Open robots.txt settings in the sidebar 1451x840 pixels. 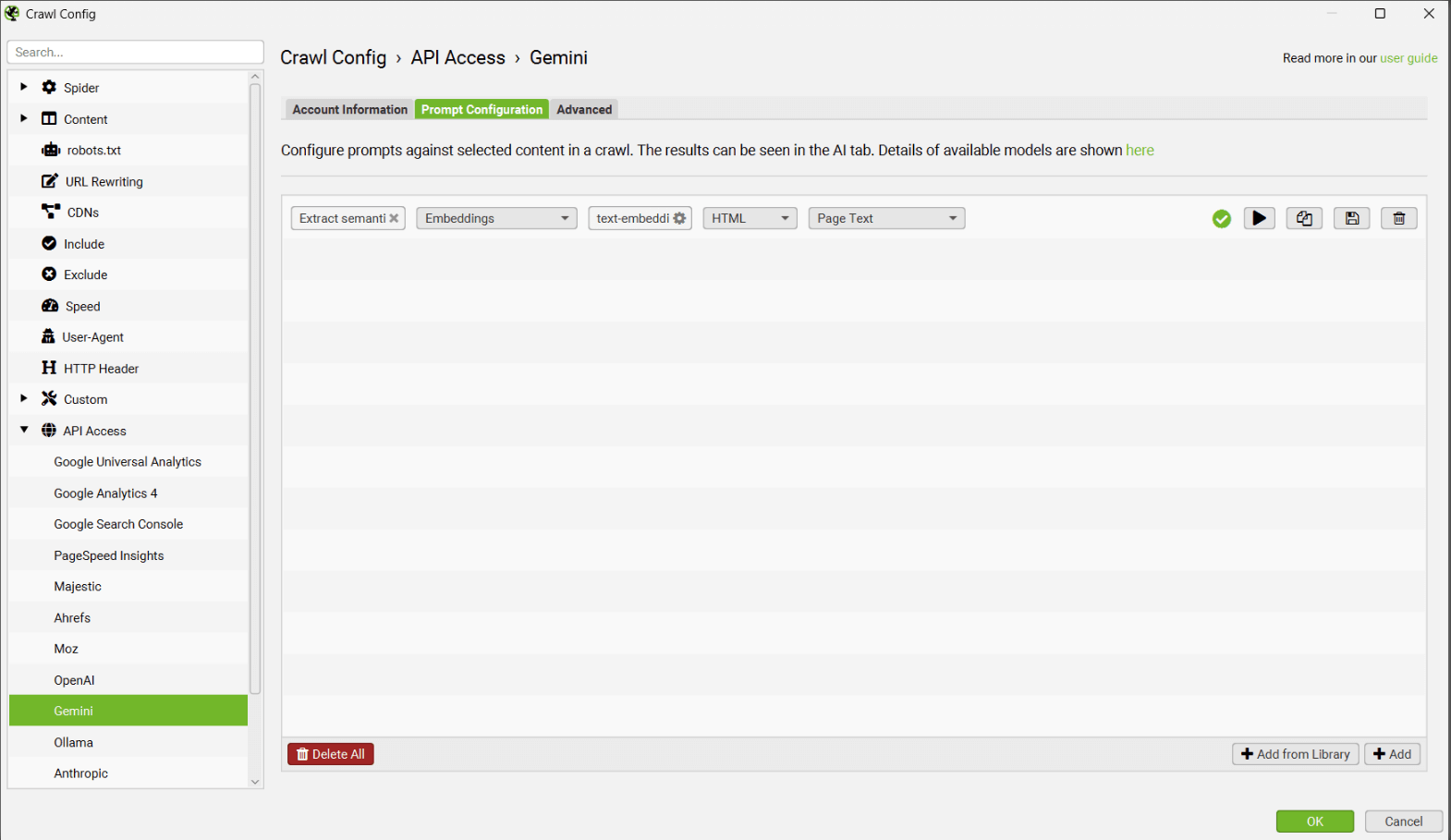click(93, 150)
